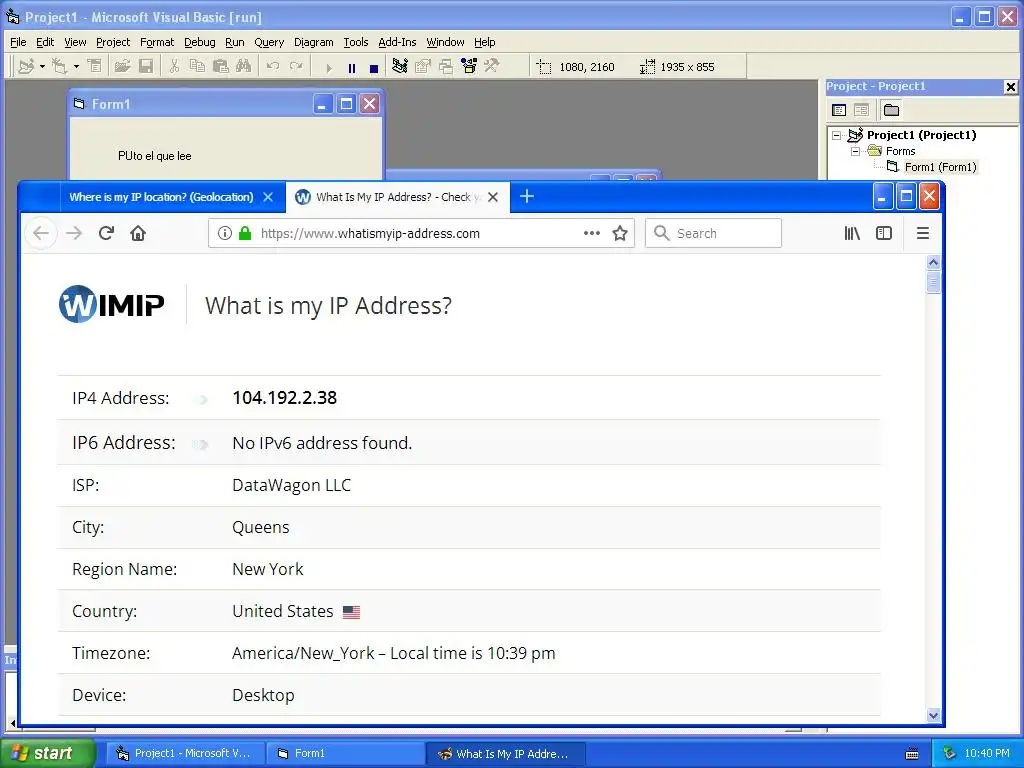The width and height of the screenshot is (1024, 768).
Task: Toggle the Firefox sidebar icon
Action: [x=884, y=233]
